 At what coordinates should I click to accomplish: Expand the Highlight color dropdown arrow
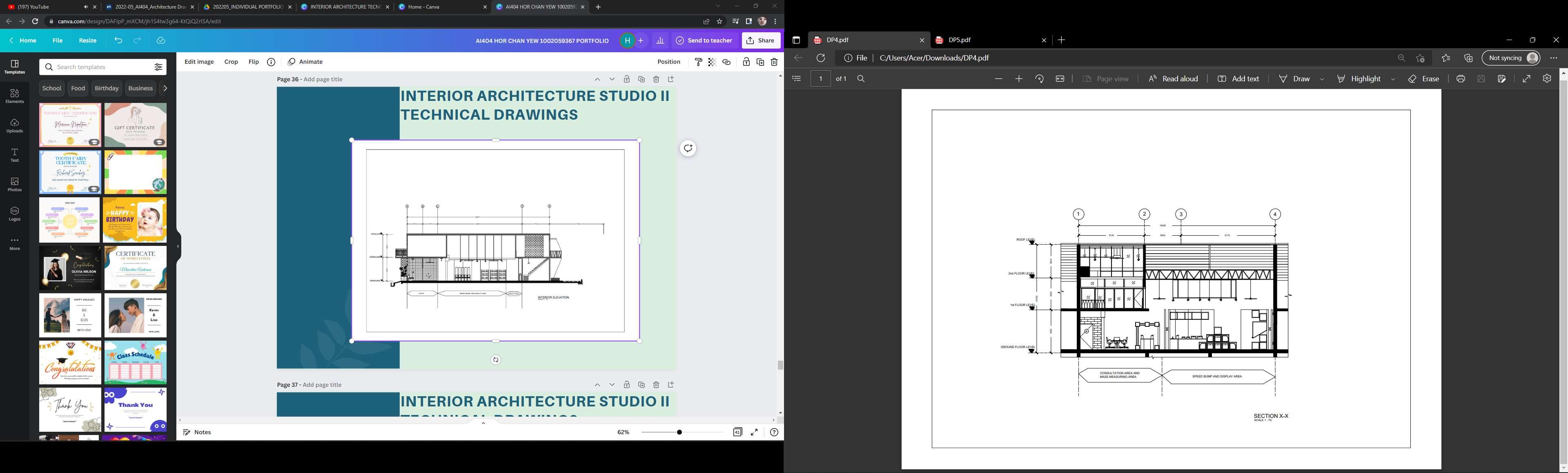pyautogui.click(x=1393, y=79)
